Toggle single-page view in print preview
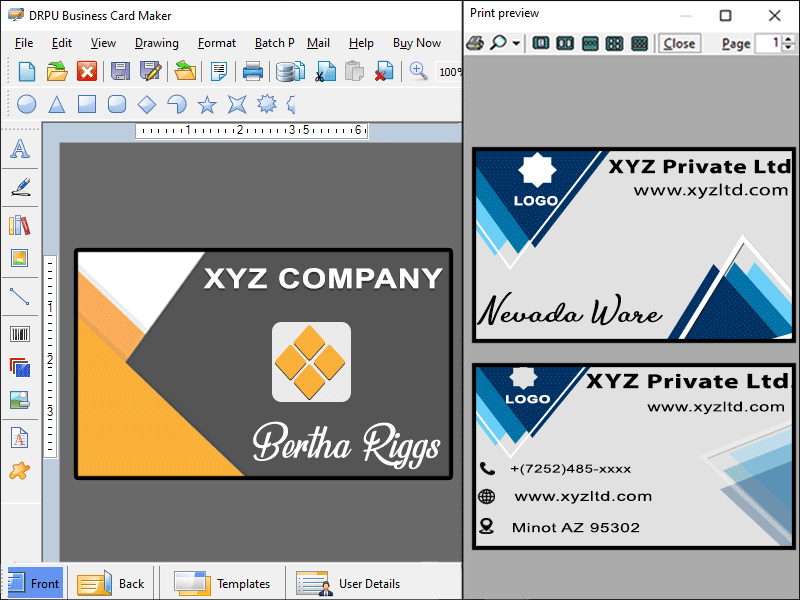Image resolution: width=800 pixels, height=600 pixels. (x=539, y=44)
